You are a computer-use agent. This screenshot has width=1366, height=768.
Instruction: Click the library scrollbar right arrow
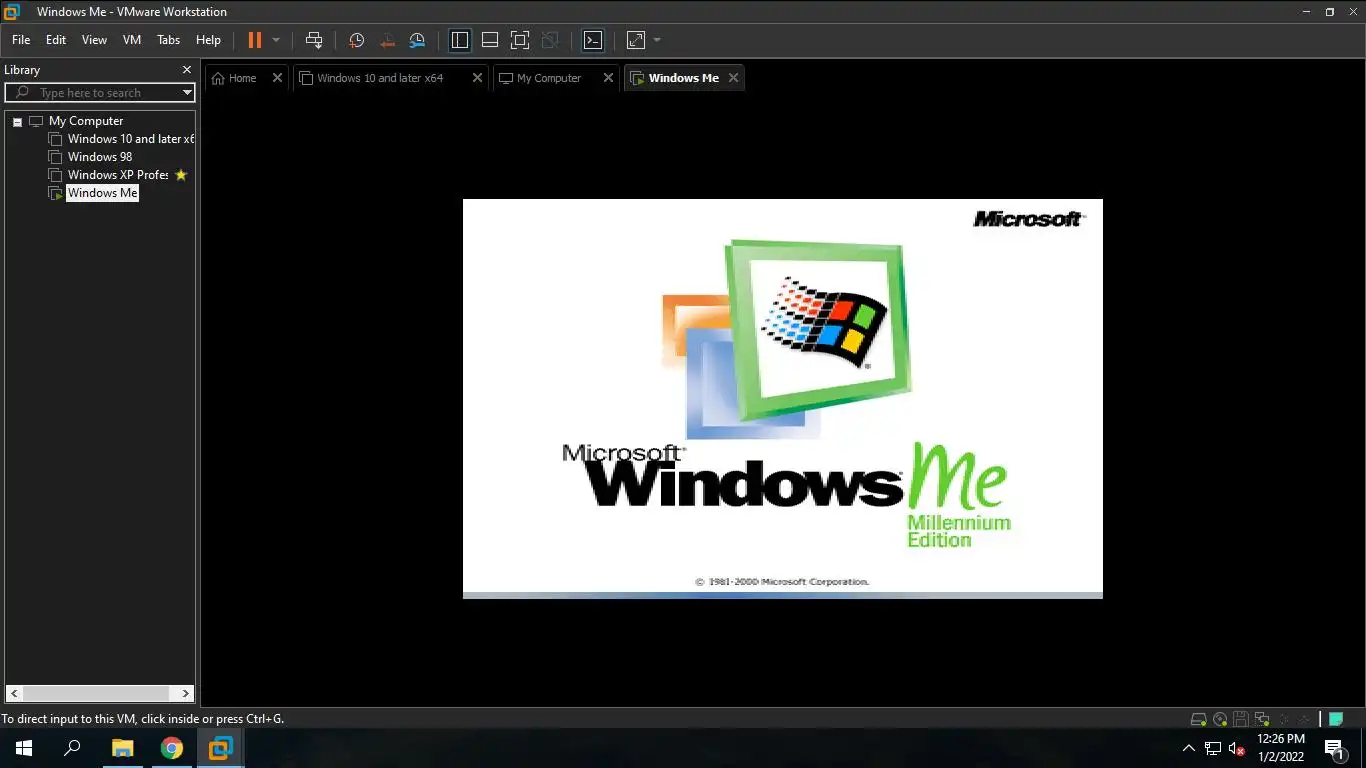click(186, 693)
